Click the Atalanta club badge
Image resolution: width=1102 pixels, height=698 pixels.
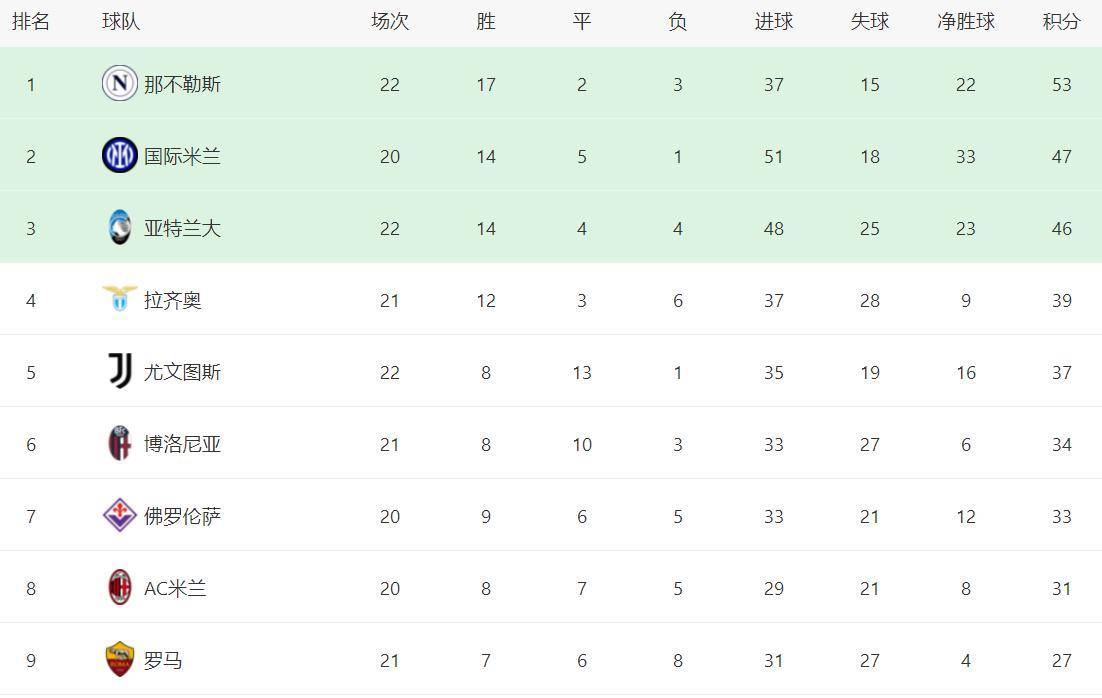(119, 228)
